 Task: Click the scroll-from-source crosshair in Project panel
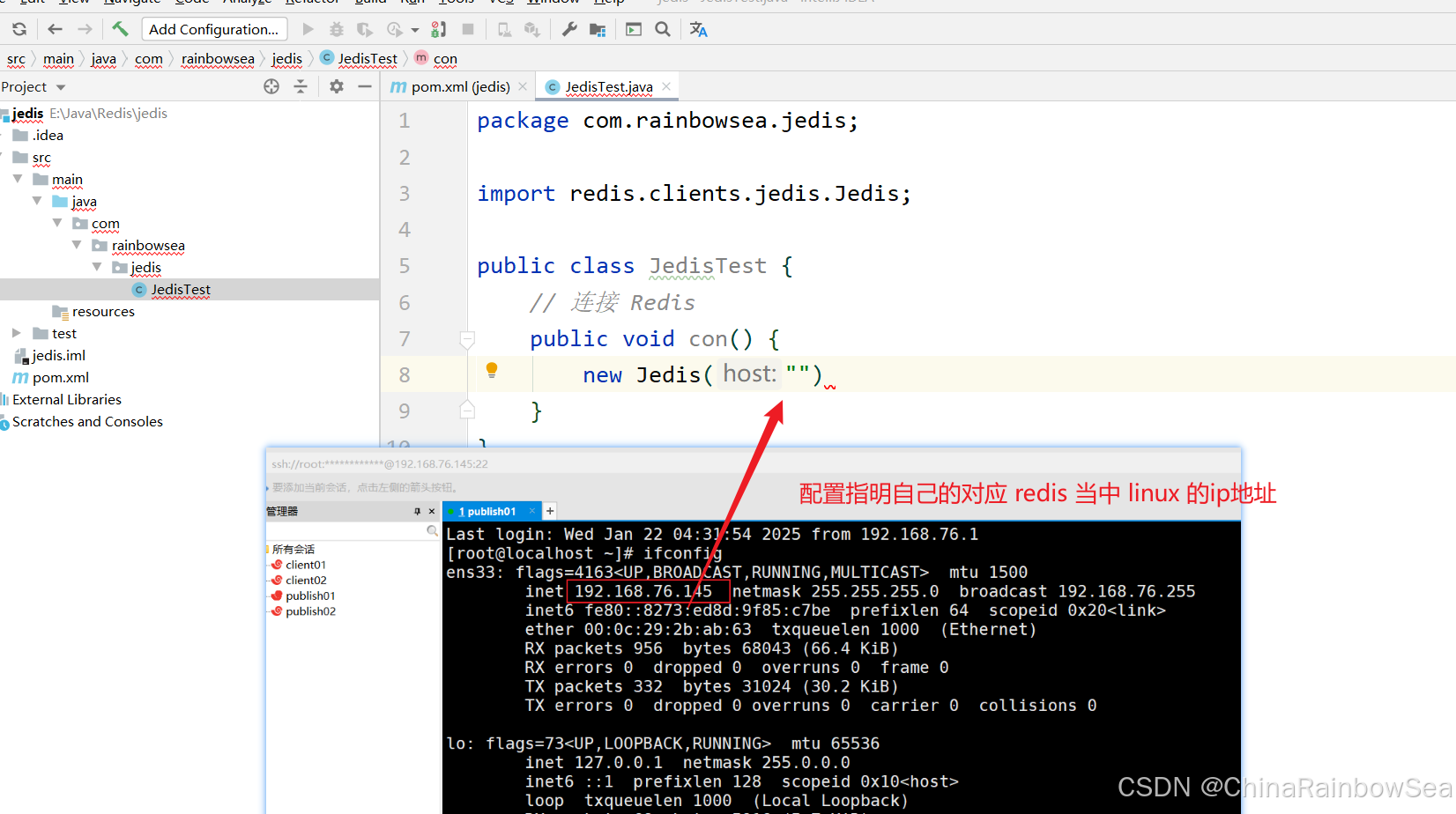271,86
